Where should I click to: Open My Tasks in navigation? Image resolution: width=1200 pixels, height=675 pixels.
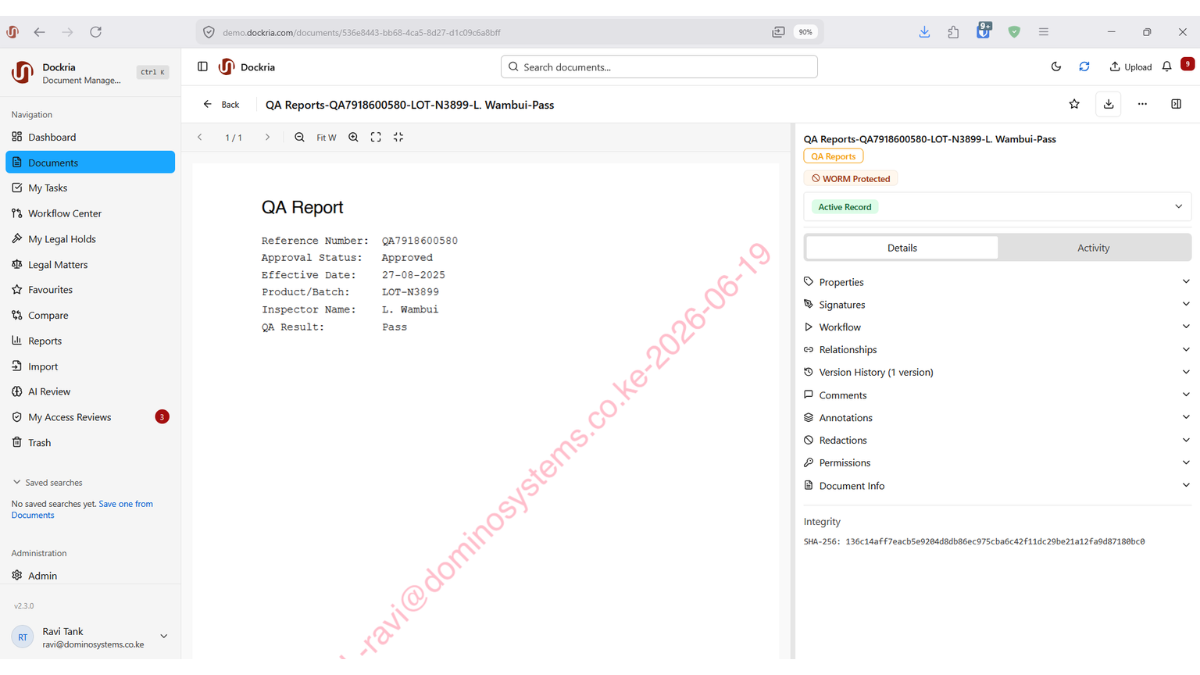[x=90, y=188]
